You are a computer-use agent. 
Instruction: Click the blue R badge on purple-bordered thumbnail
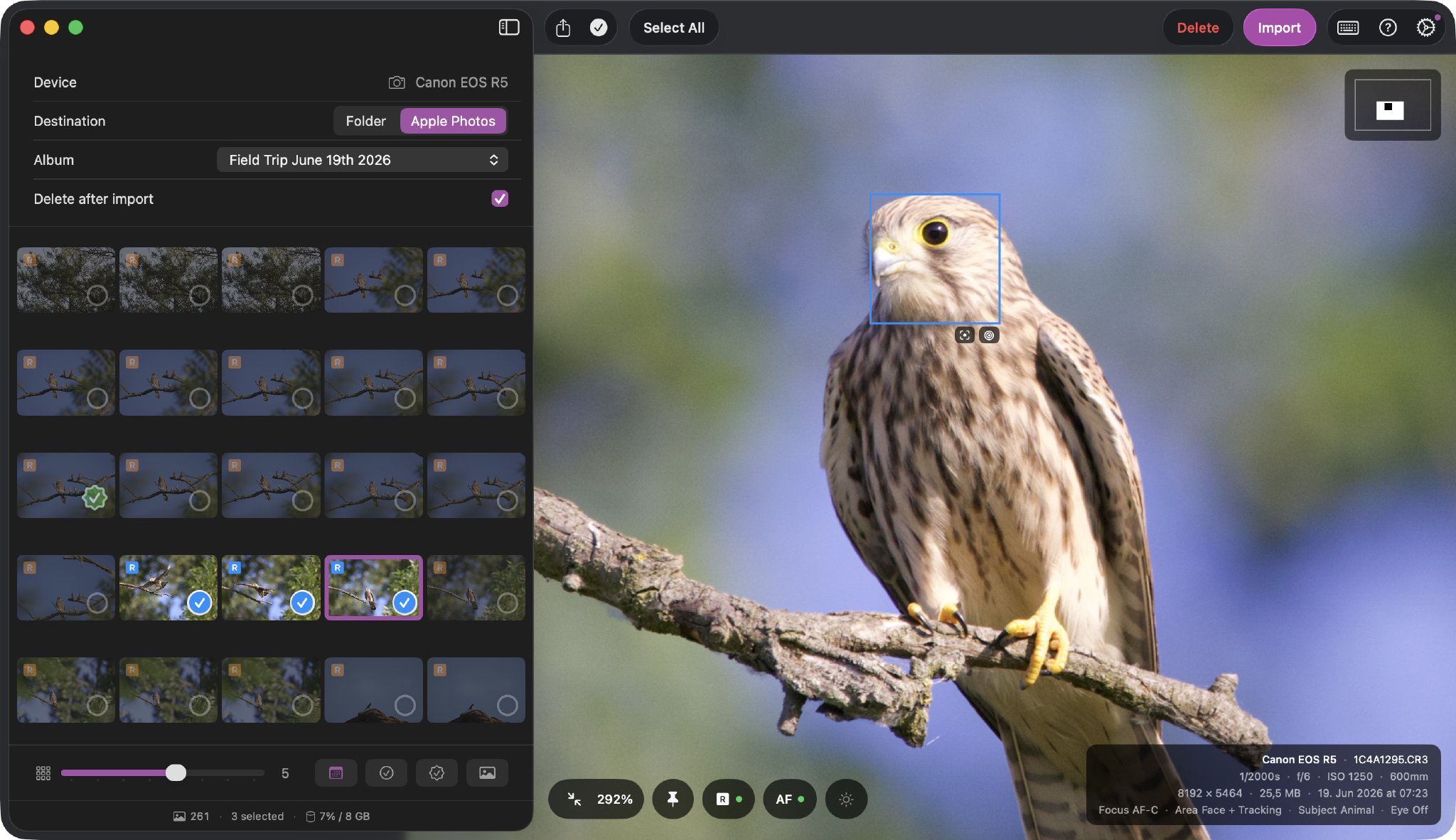click(x=338, y=568)
